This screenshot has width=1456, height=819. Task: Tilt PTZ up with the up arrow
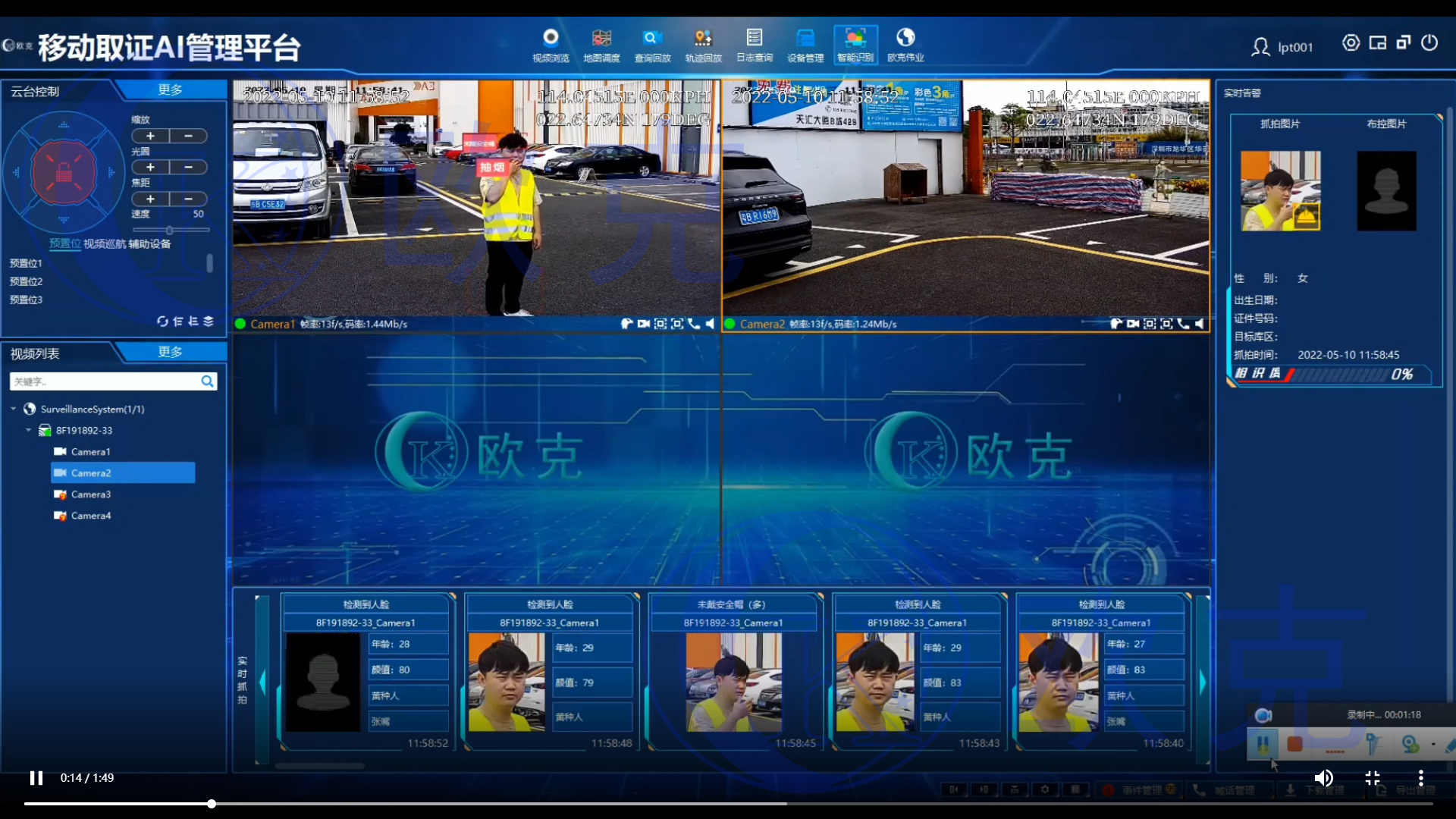64,124
